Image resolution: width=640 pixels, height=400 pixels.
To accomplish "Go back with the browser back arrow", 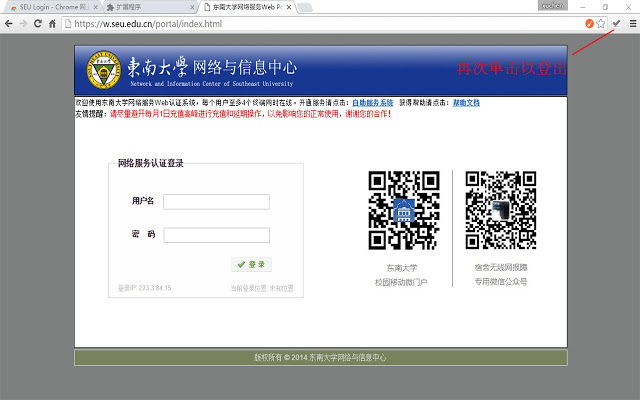I will click(x=9, y=24).
